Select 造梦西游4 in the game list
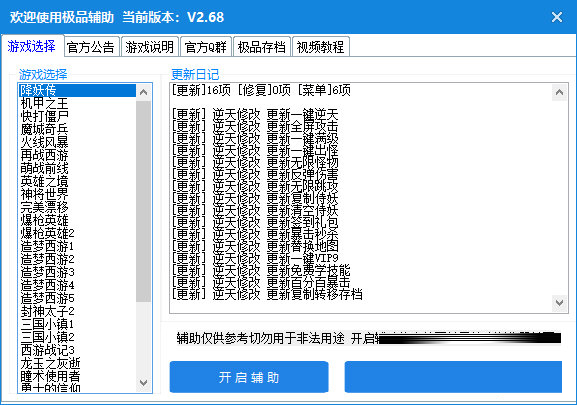This screenshot has width=577, height=405. pos(77,285)
